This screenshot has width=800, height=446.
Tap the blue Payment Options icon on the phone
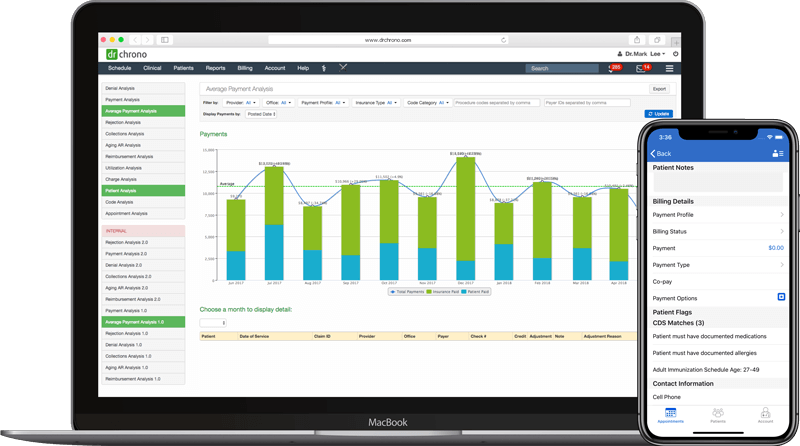(781, 296)
